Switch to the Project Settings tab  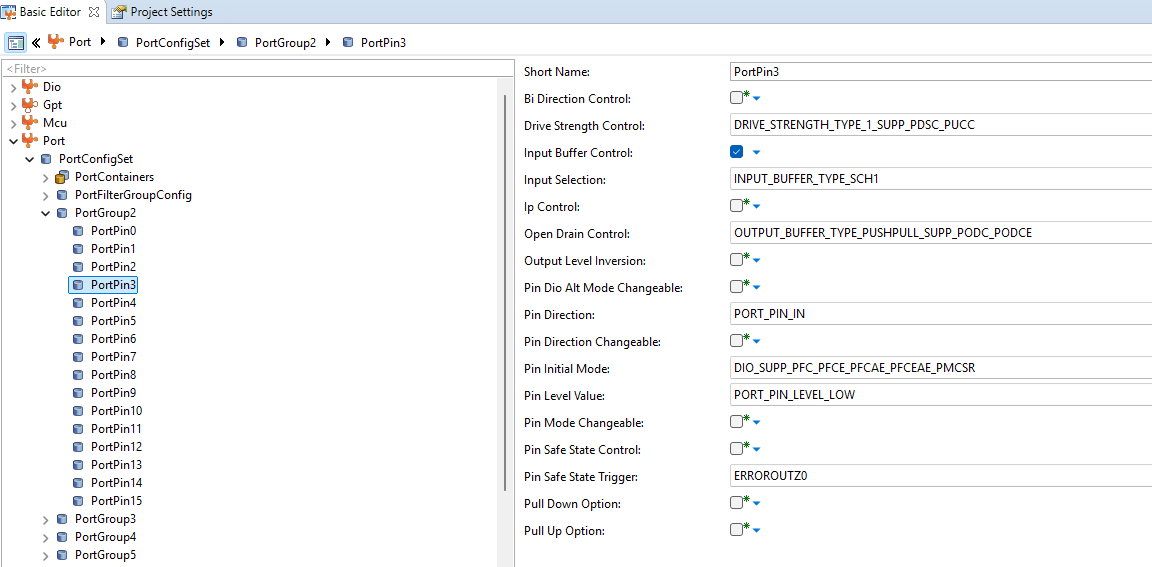click(x=170, y=12)
